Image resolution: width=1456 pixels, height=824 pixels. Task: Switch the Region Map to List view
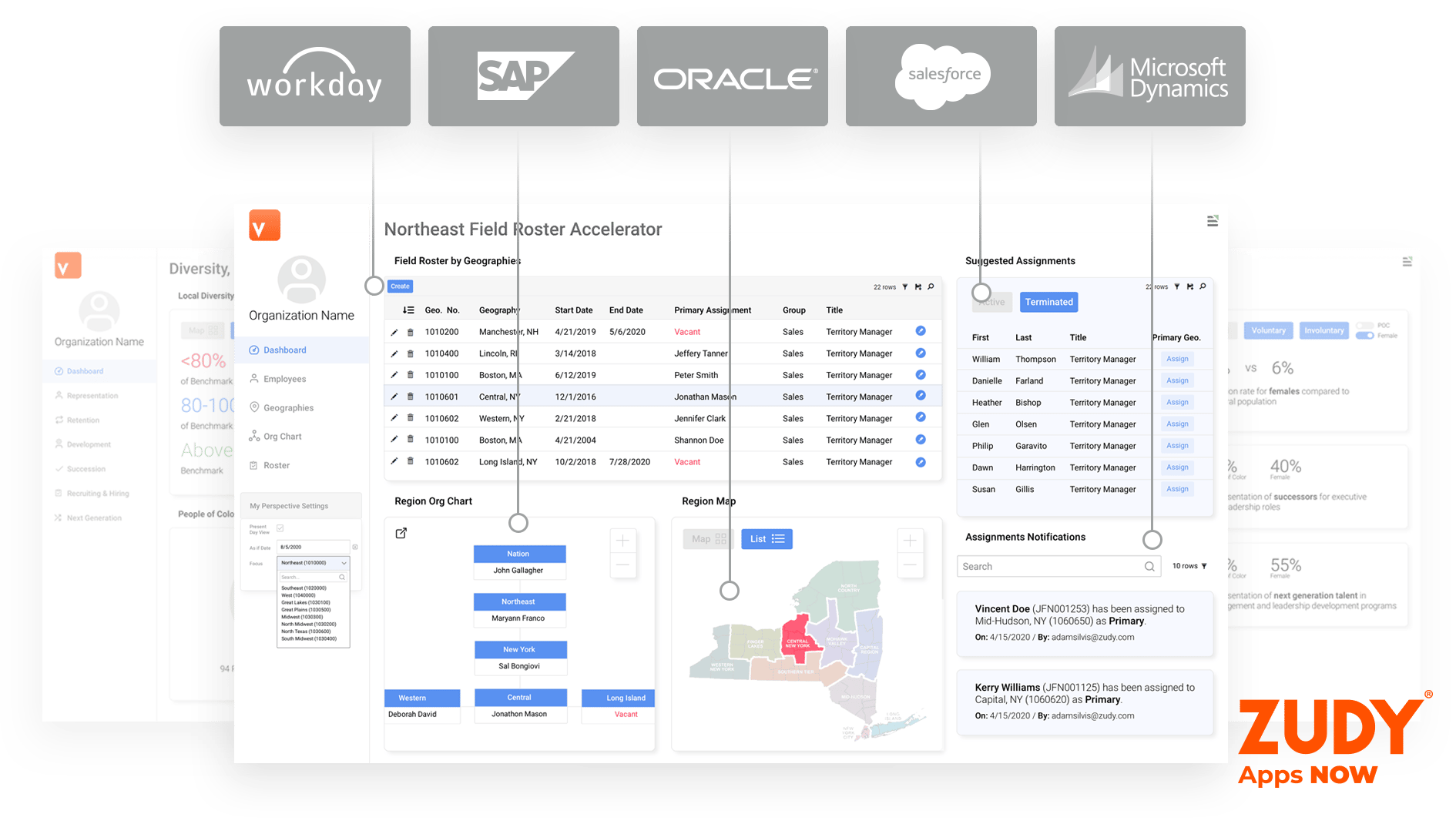(767, 539)
